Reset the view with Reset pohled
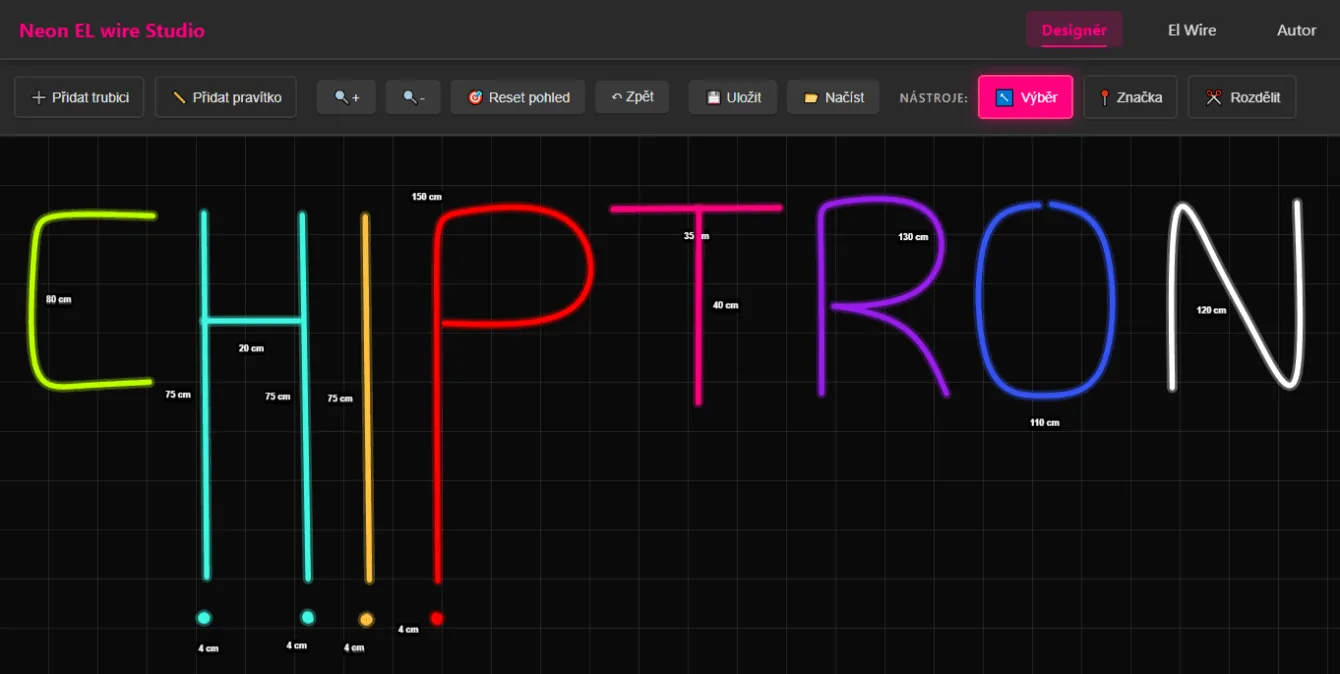Image resolution: width=1340 pixels, height=674 pixels. click(x=518, y=97)
